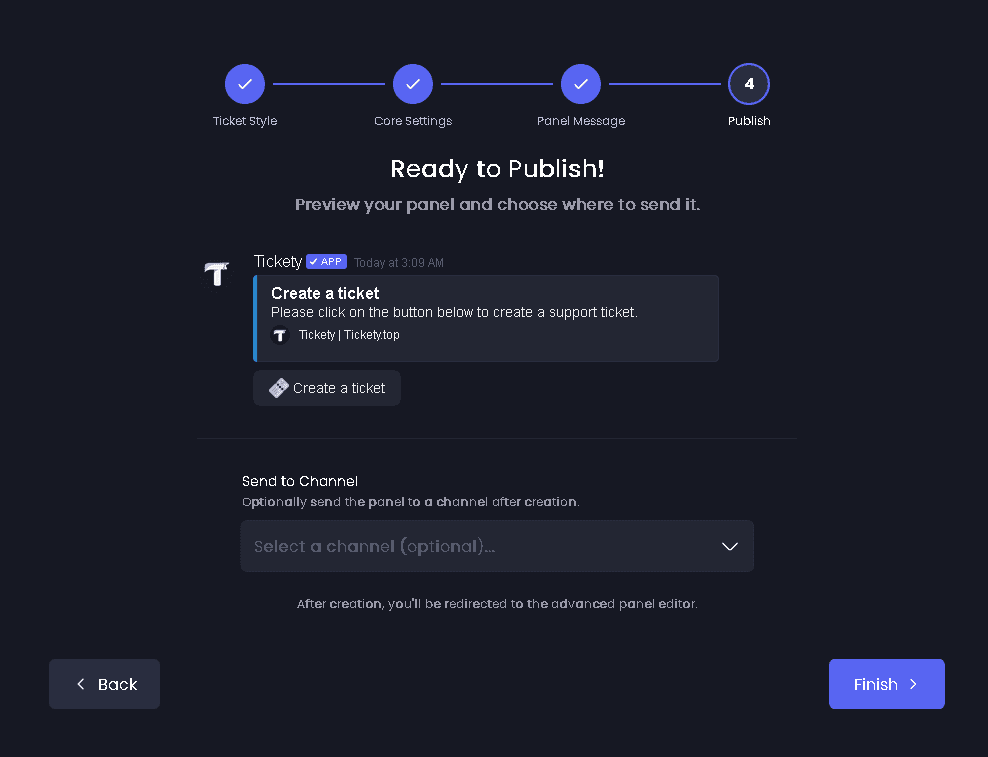This screenshot has width=988, height=757.
Task: Select step 4 Publish circle
Action: (749, 84)
